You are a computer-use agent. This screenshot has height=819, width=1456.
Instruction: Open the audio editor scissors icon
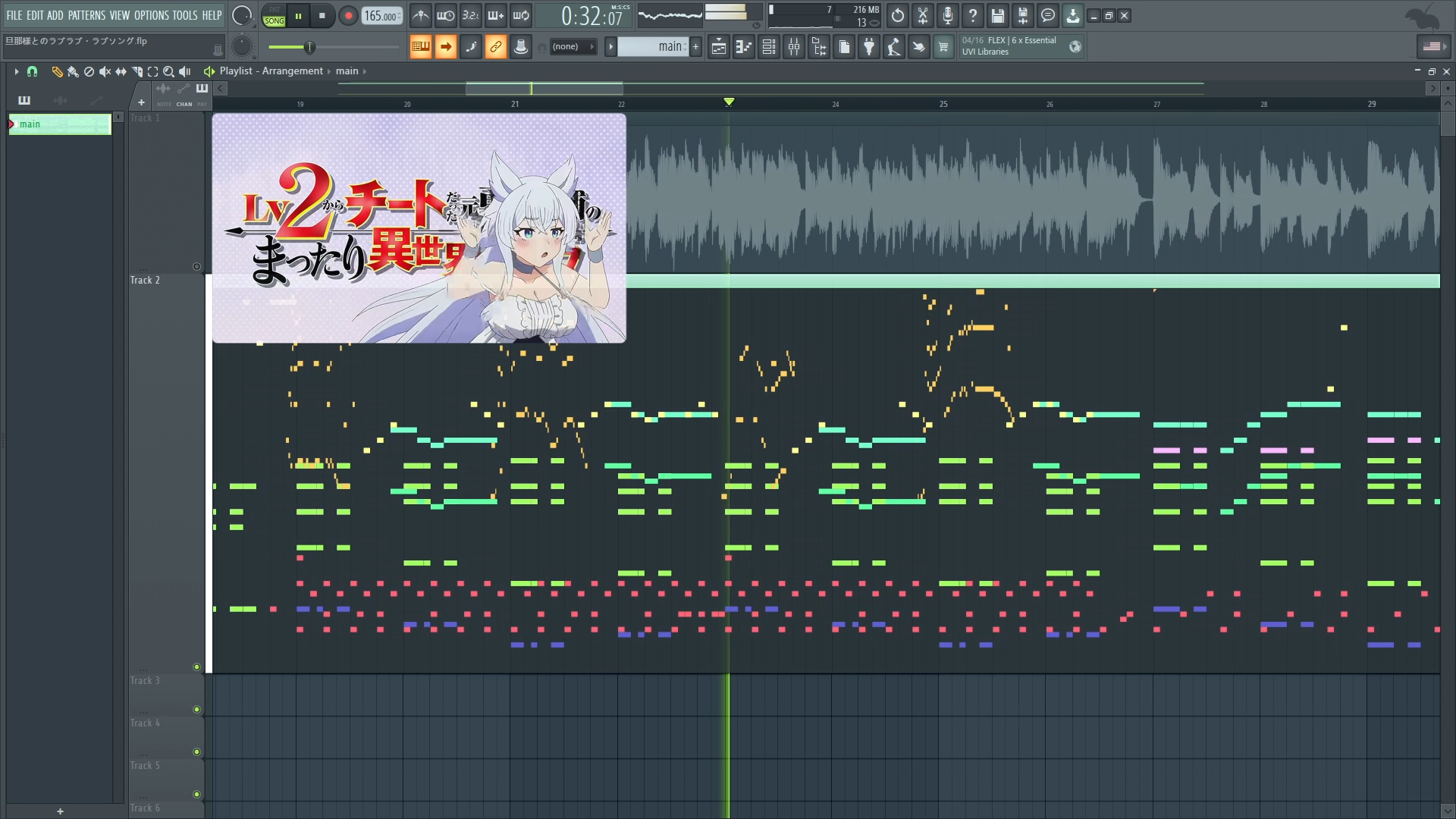tap(923, 15)
